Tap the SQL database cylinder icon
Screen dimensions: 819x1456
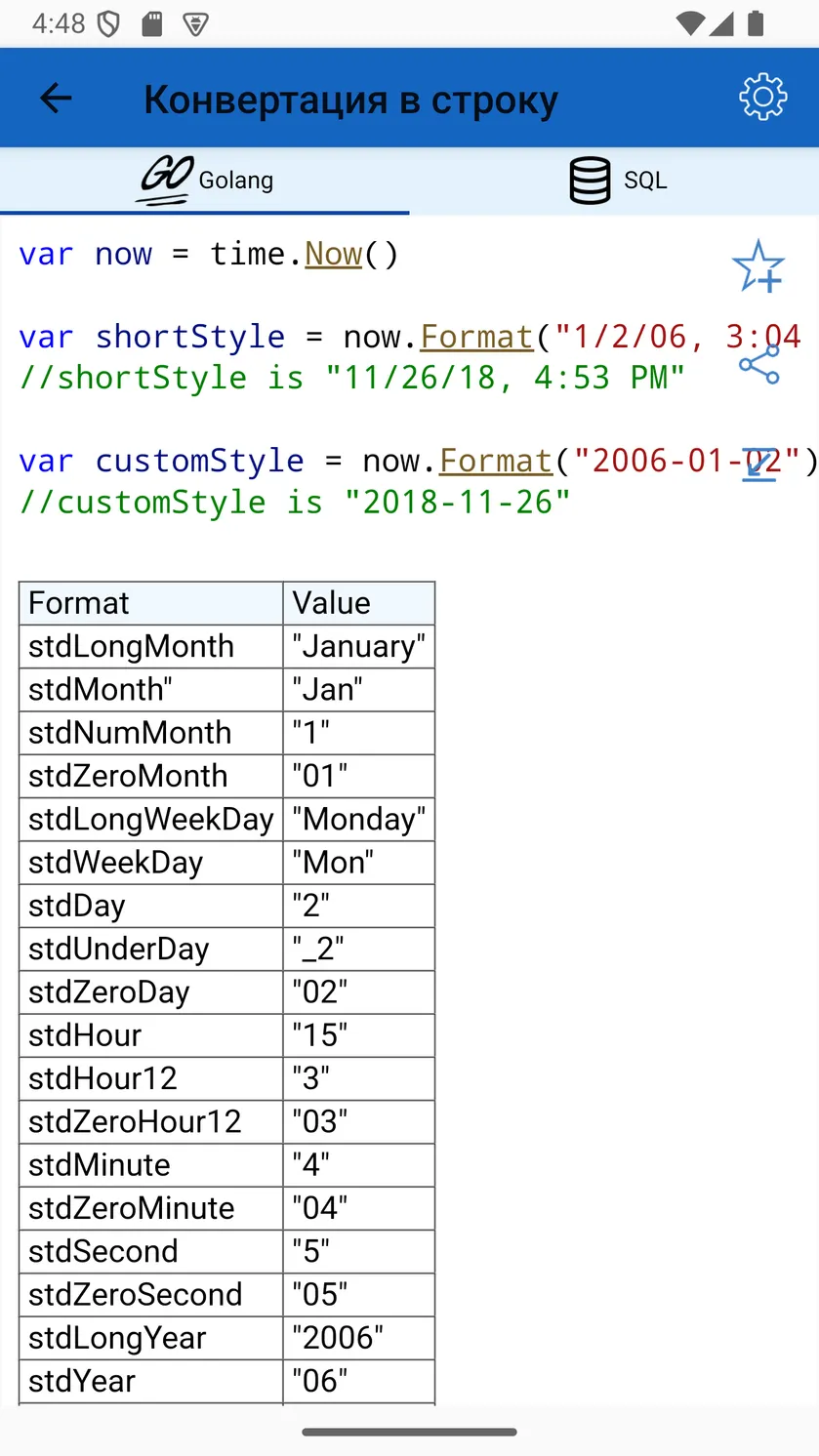590,181
